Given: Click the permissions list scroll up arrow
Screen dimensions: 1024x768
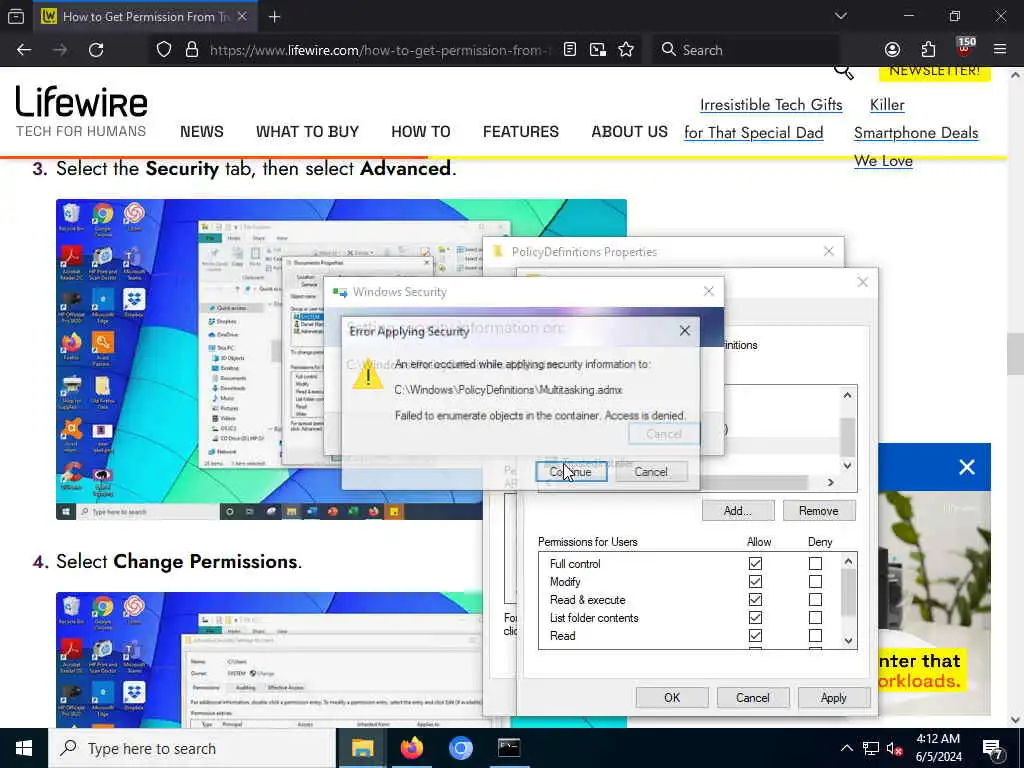Looking at the screenshot, I should click(x=848, y=561).
